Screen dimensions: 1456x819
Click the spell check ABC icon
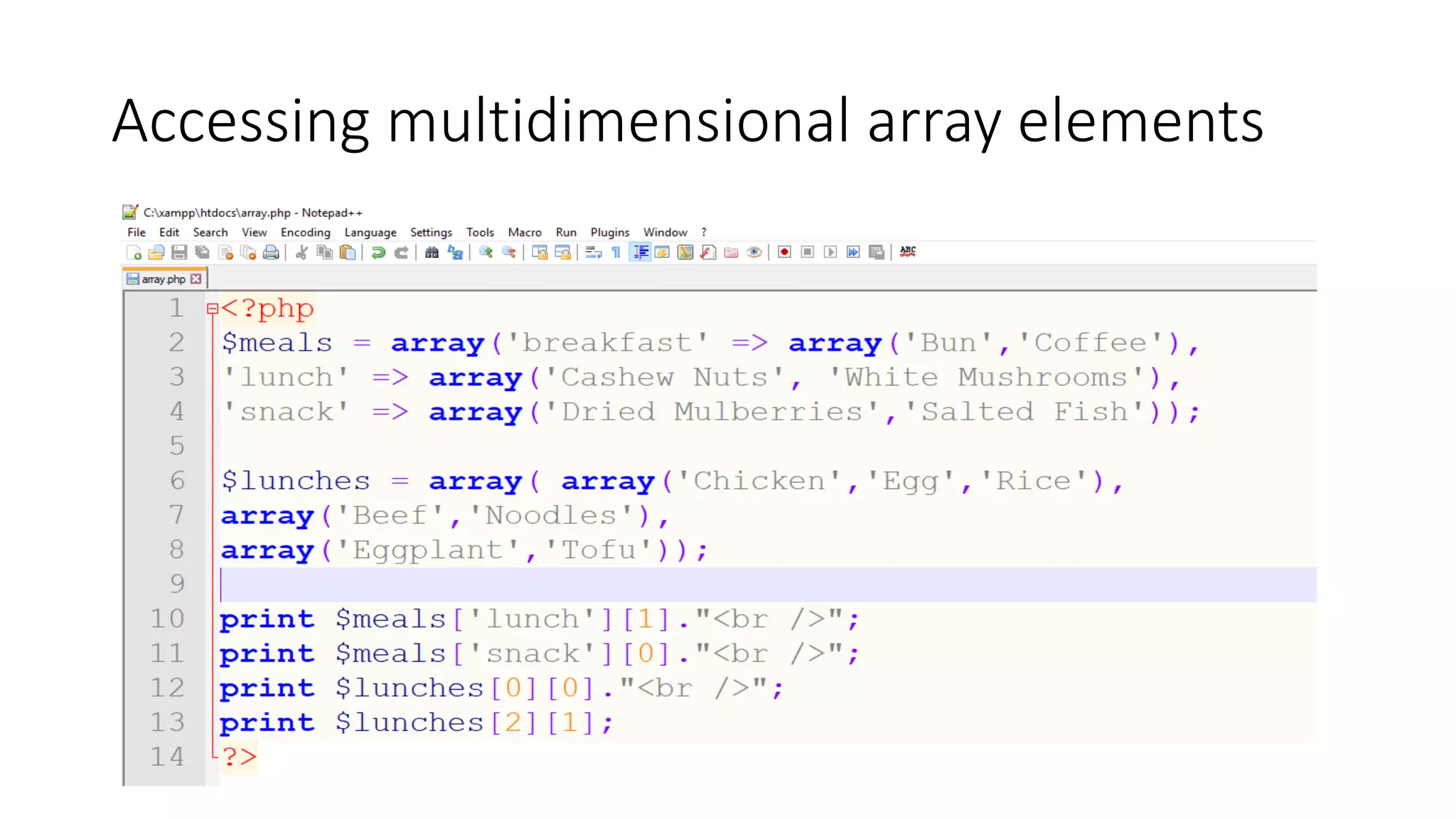908,252
